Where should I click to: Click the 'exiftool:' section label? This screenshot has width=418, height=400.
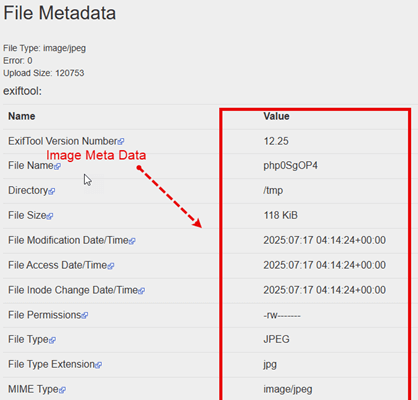(x=22, y=91)
